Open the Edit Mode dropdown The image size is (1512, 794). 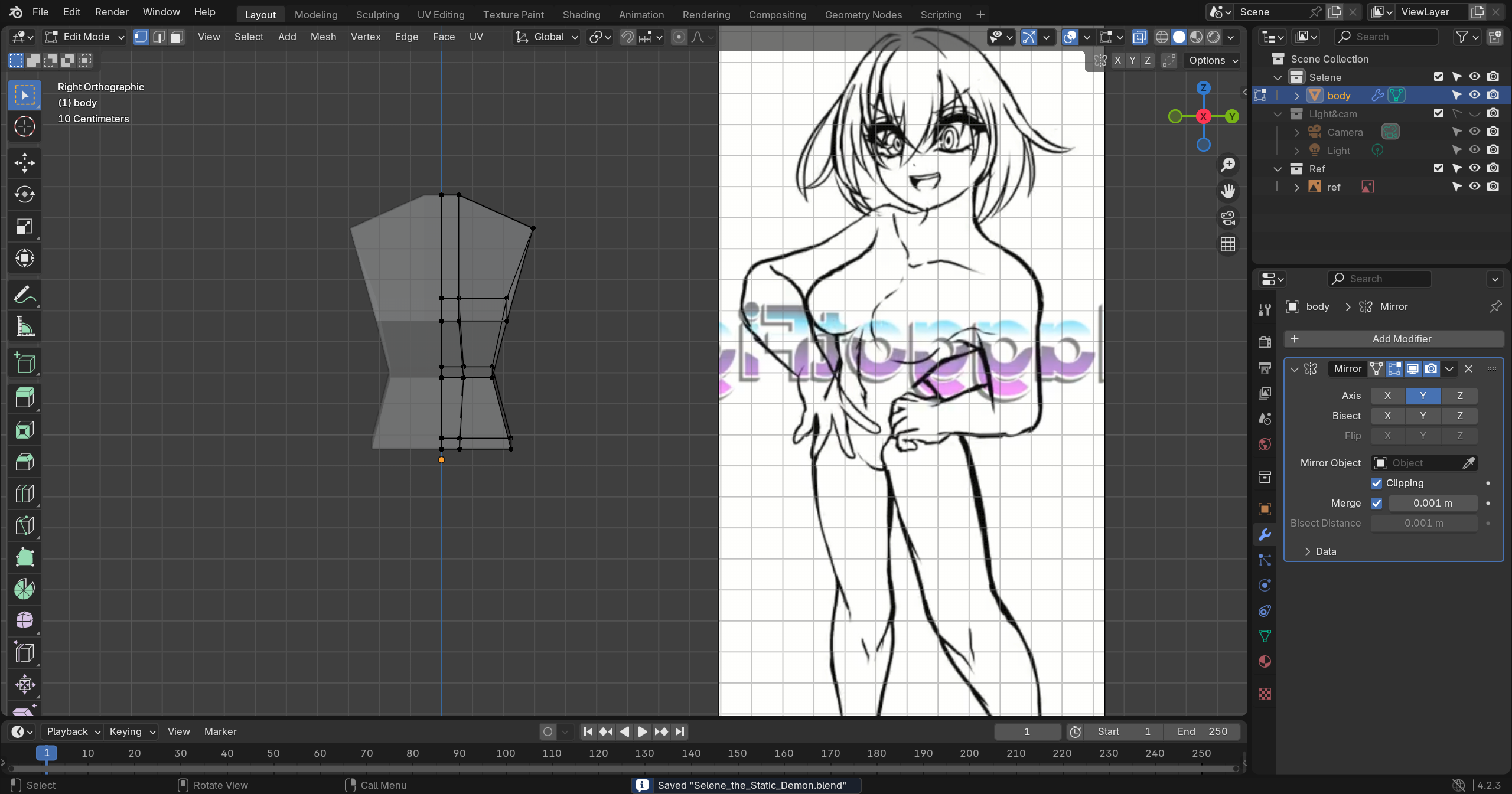[x=86, y=37]
